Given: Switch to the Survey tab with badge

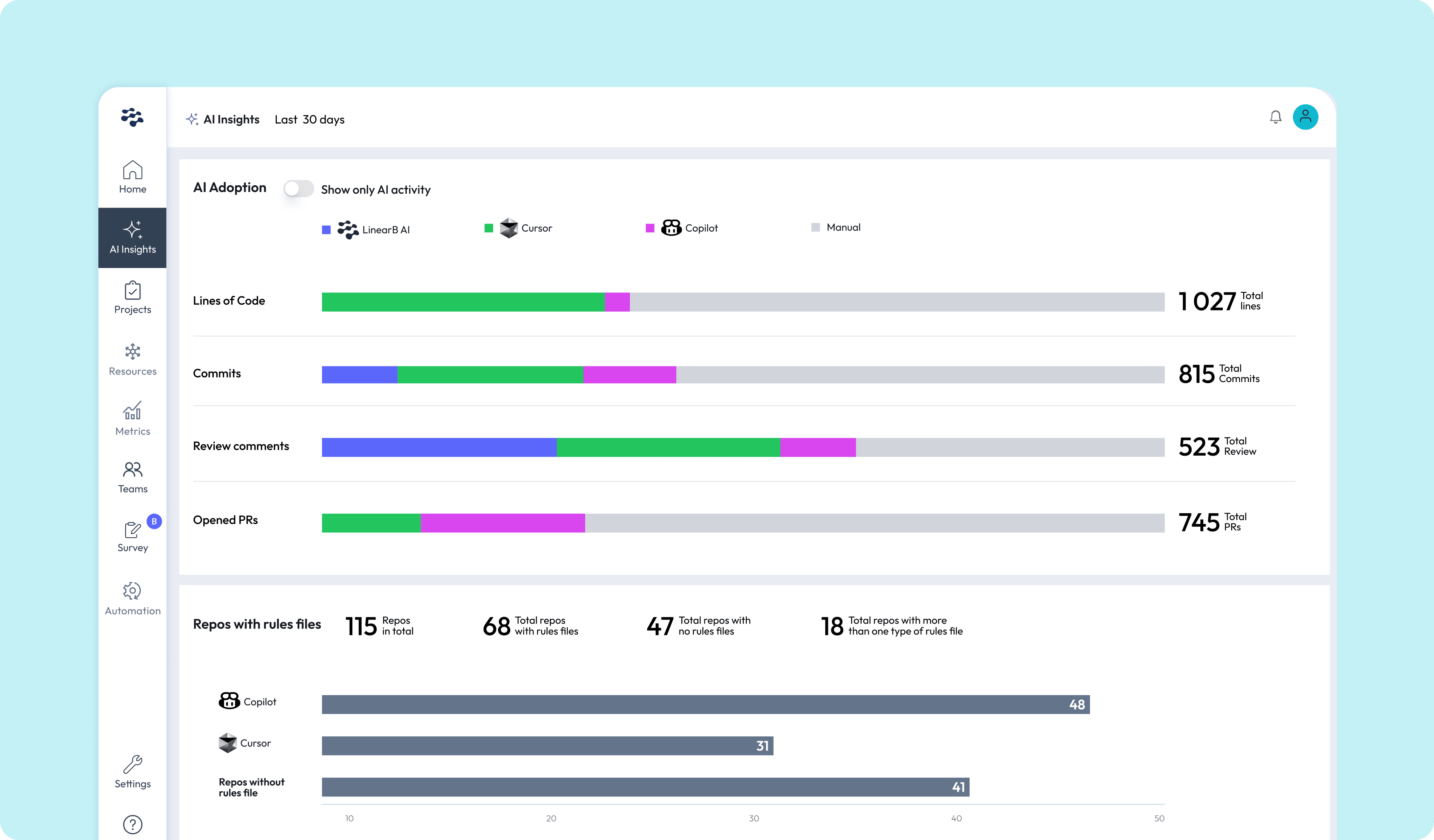Looking at the screenshot, I should (x=132, y=535).
